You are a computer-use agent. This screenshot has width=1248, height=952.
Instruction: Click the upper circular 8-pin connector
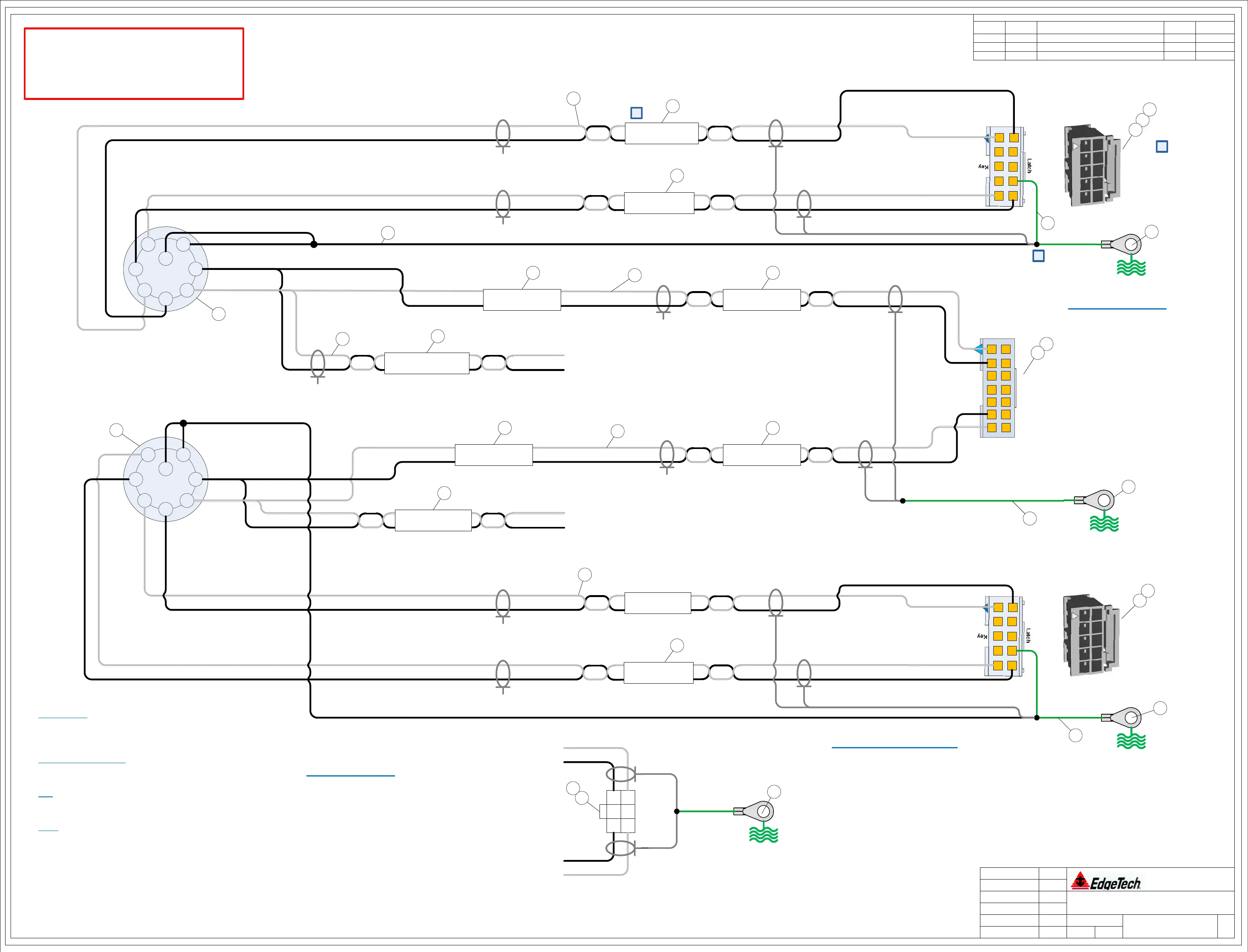click(165, 269)
